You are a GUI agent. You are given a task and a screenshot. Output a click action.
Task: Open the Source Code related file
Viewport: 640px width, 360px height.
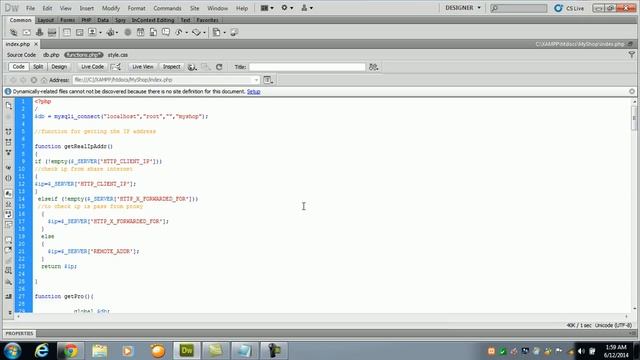[21, 55]
